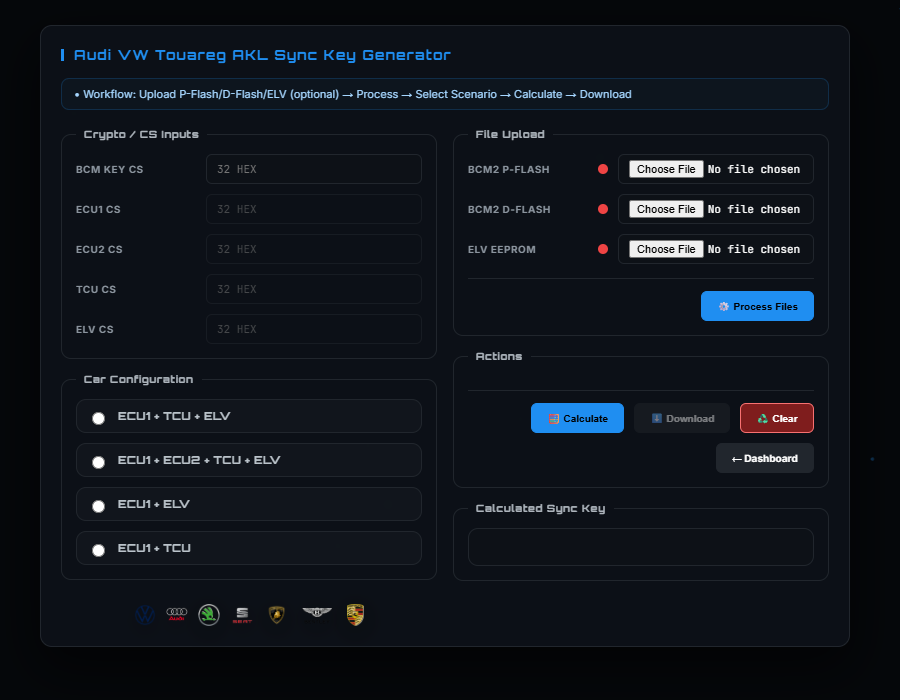Click the Lamborghini logo icon
Screen dimensions: 900x700
tap(276, 614)
